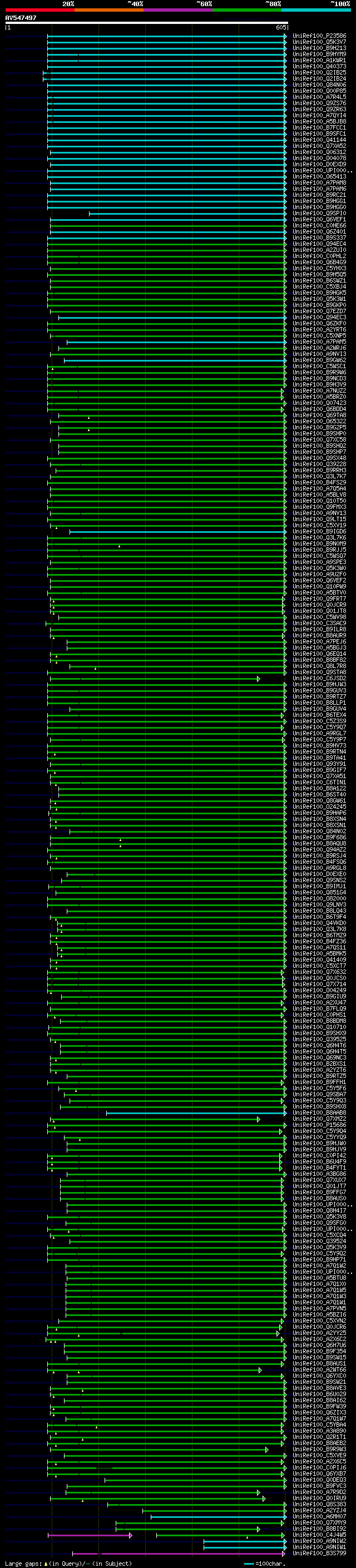Select the UniRef100_Q94EC4 hit label
Viewport: 356px width, 1568px height.
(319, 244)
